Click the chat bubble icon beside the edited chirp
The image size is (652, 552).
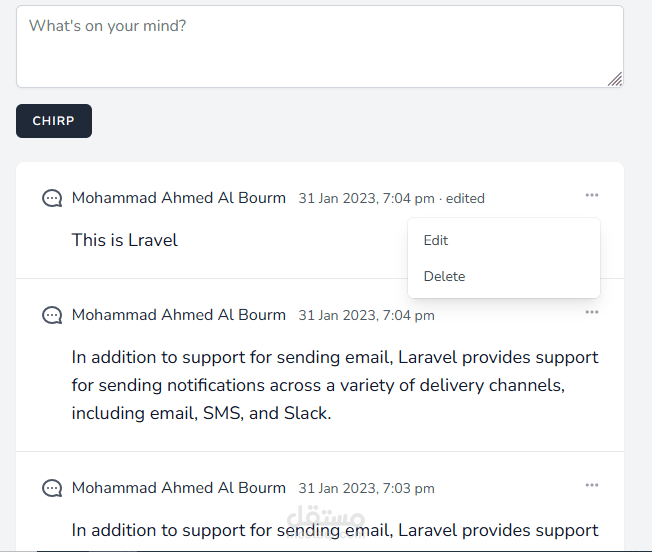pyautogui.click(x=52, y=198)
